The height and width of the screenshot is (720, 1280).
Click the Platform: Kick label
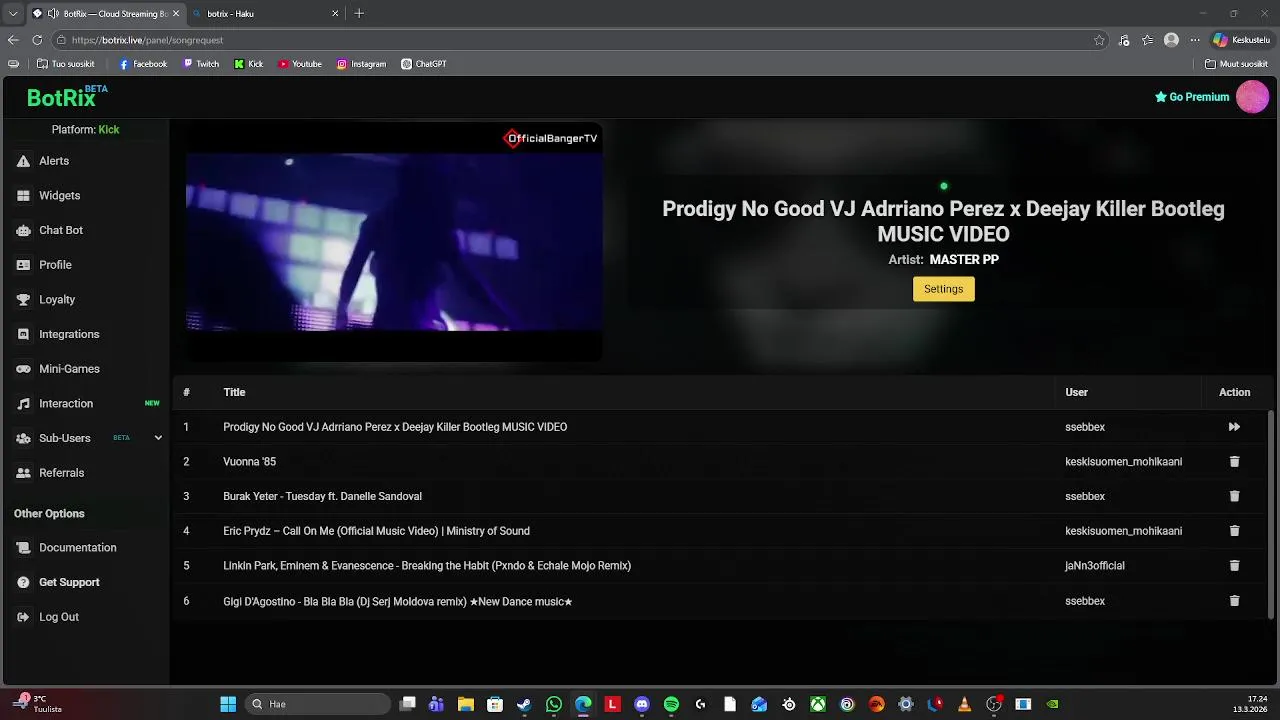pos(85,130)
